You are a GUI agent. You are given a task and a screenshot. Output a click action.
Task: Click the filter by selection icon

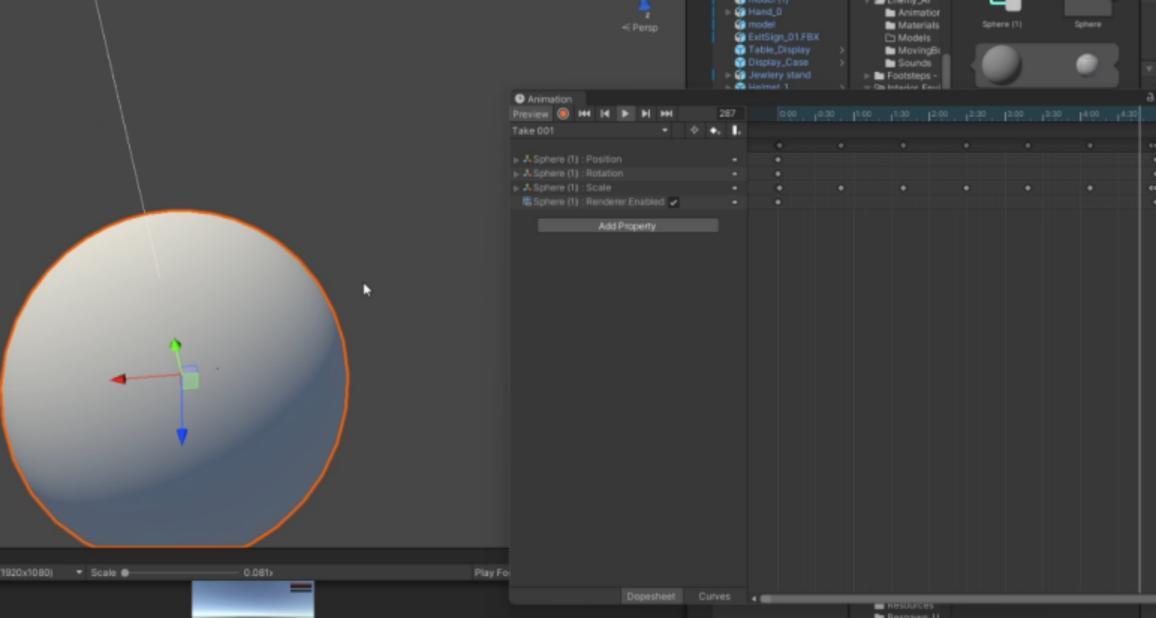click(694, 131)
